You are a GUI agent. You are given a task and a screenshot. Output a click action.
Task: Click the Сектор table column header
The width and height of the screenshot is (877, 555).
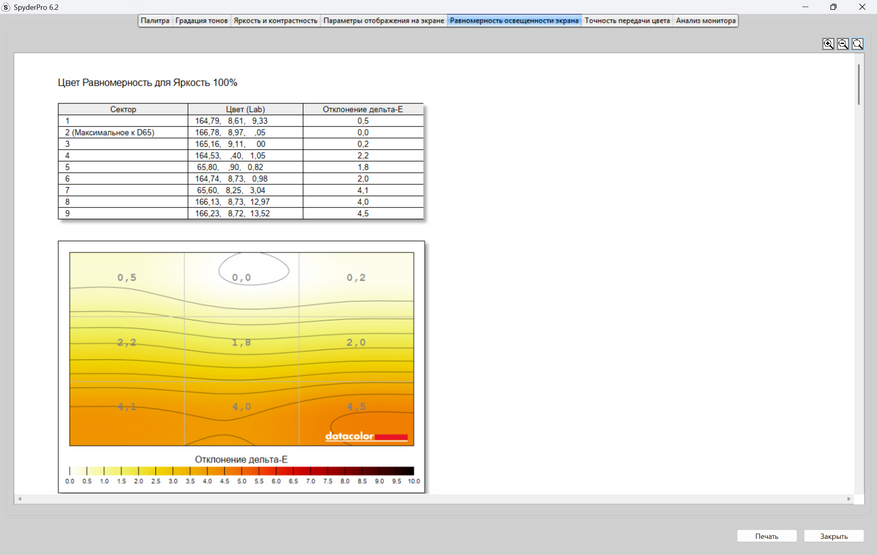coord(123,109)
